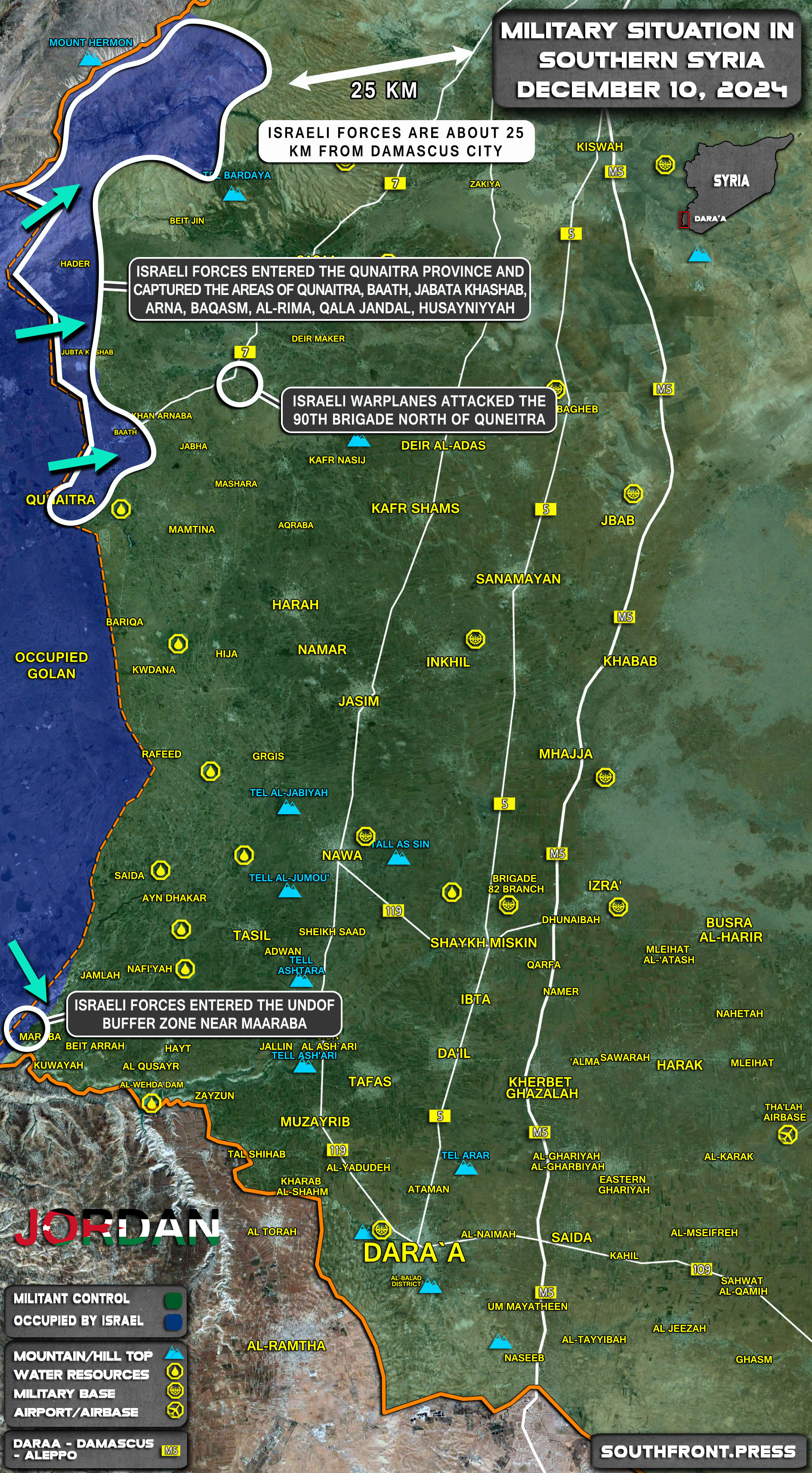
Task: Open the SOUTHFRONT.PRESS link
Action: tap(698, 1451)
